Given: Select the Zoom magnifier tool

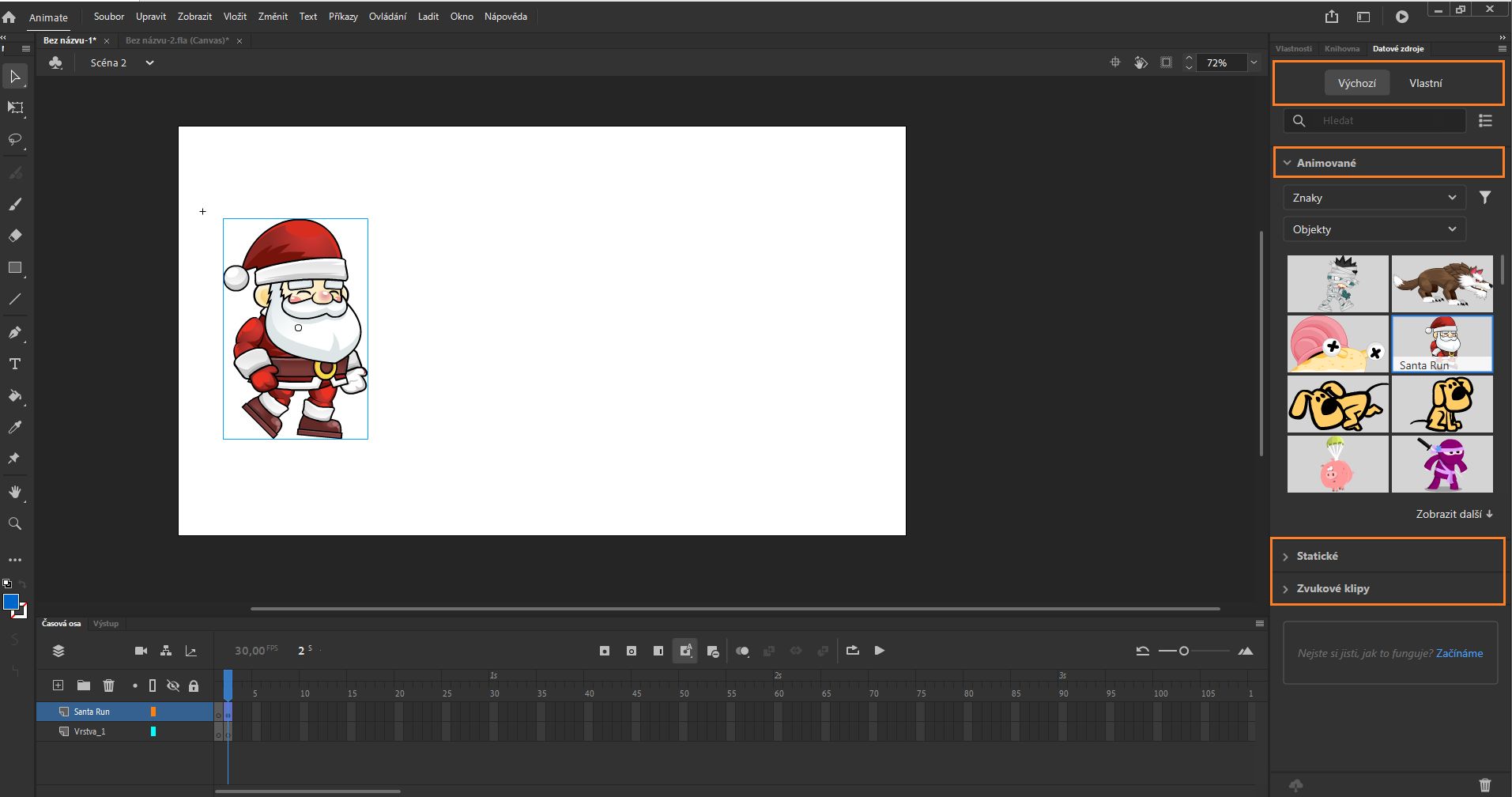Looking at the screenshot, I should (x=15, y=523).
